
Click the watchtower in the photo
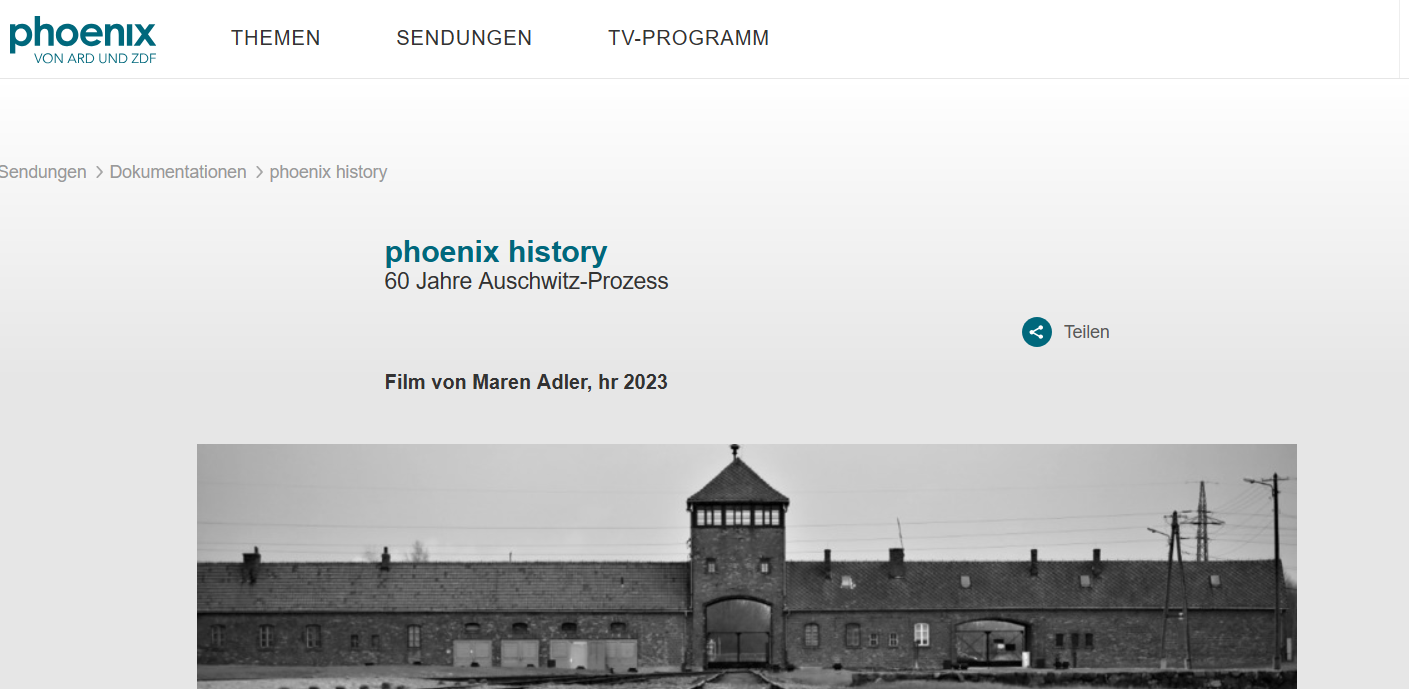pos(738,520)
